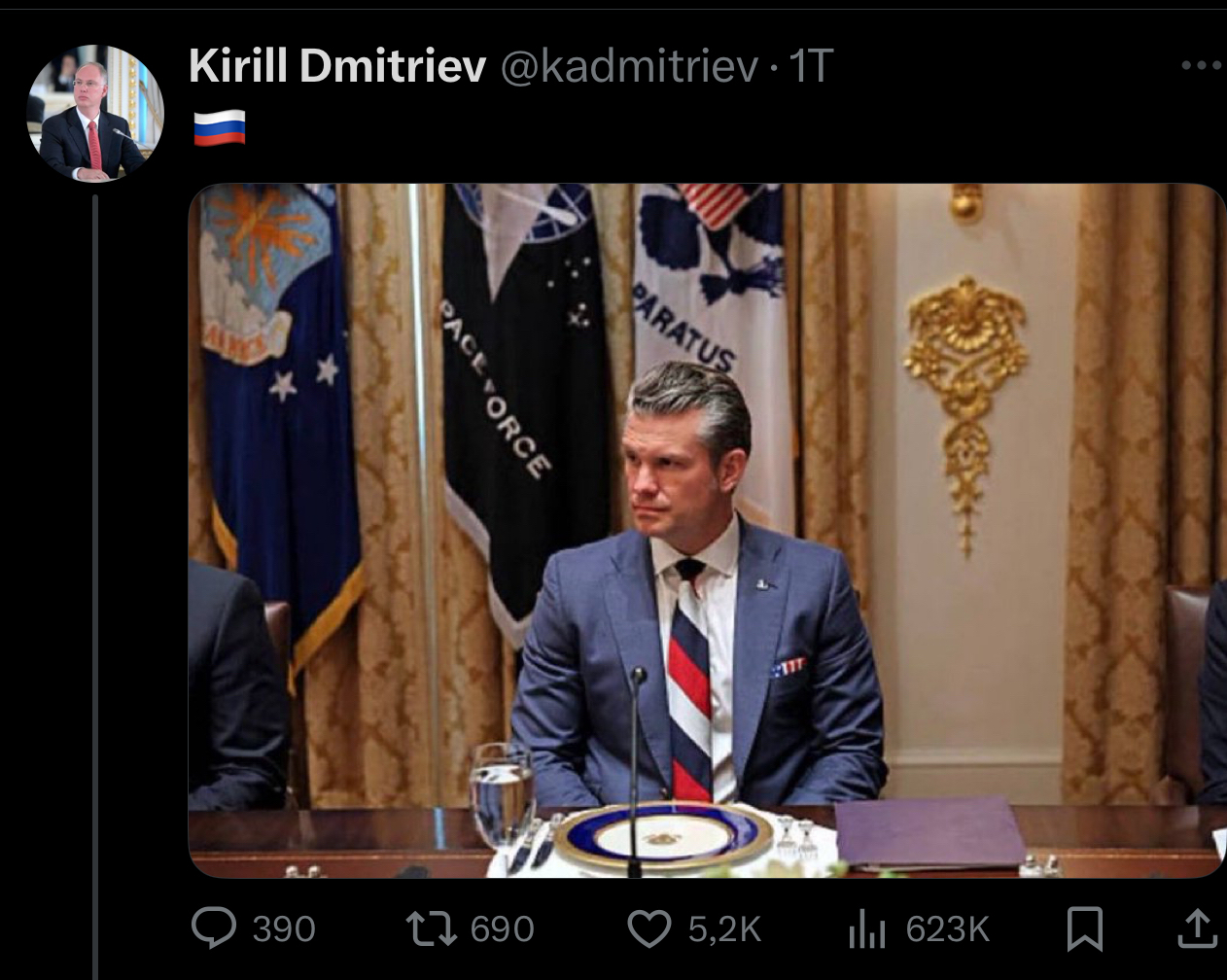Like the post with the heart icon
Image resolution: width=1227 pixels, height=980 pixels.
(649, 927)
